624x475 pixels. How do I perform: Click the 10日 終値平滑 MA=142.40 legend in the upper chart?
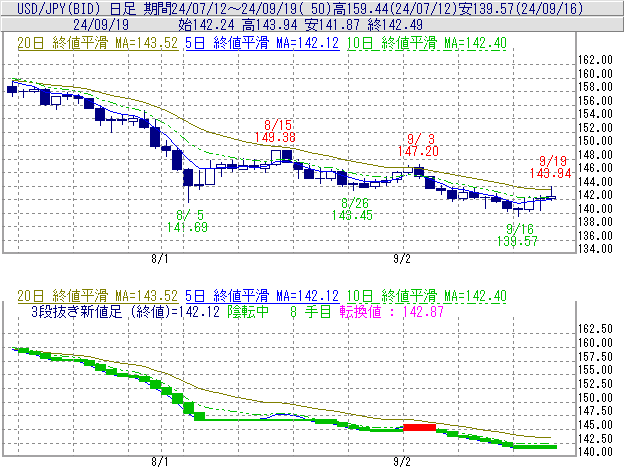coord(427,43)
